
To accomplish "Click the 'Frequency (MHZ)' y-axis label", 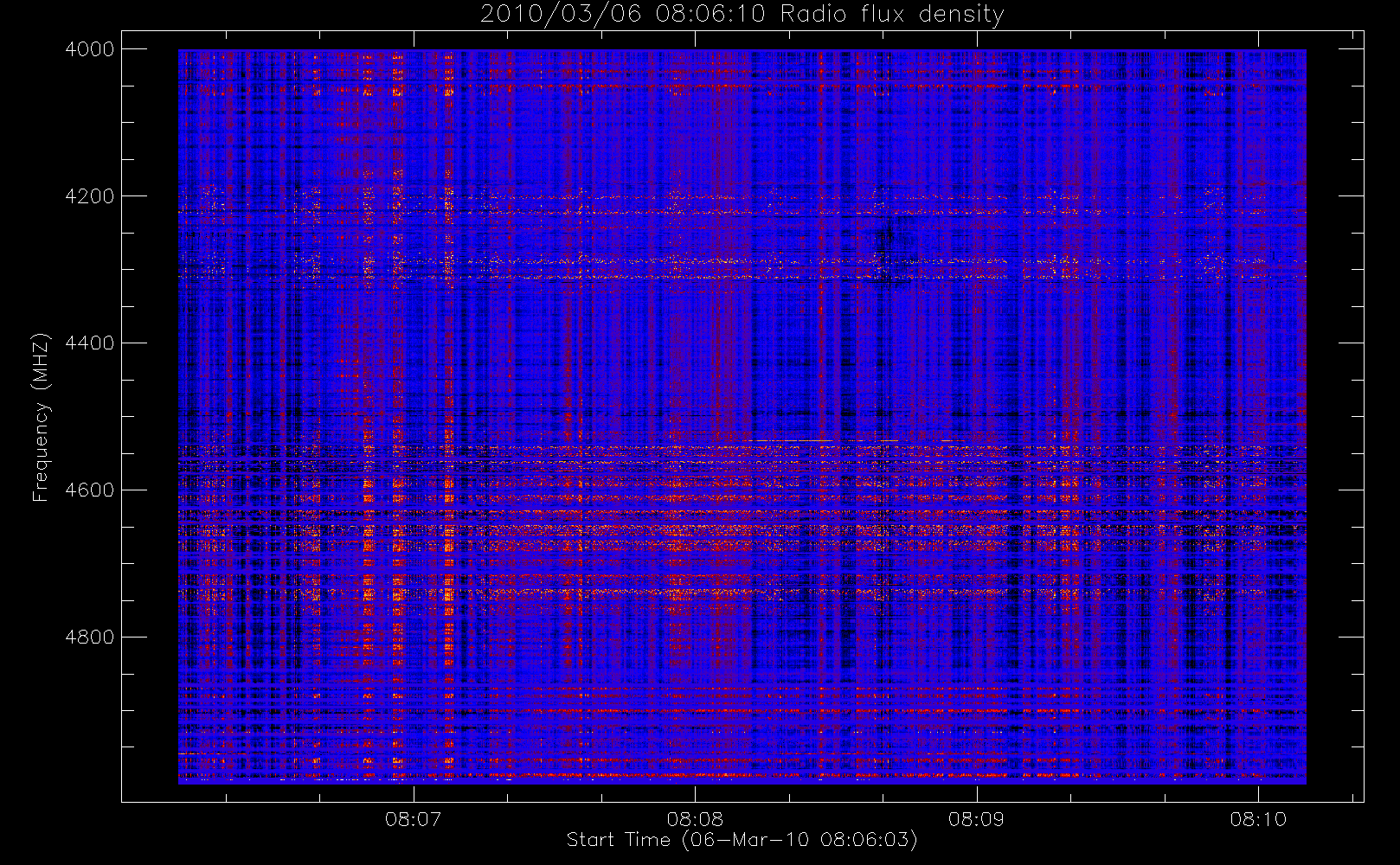I will 40,417.
